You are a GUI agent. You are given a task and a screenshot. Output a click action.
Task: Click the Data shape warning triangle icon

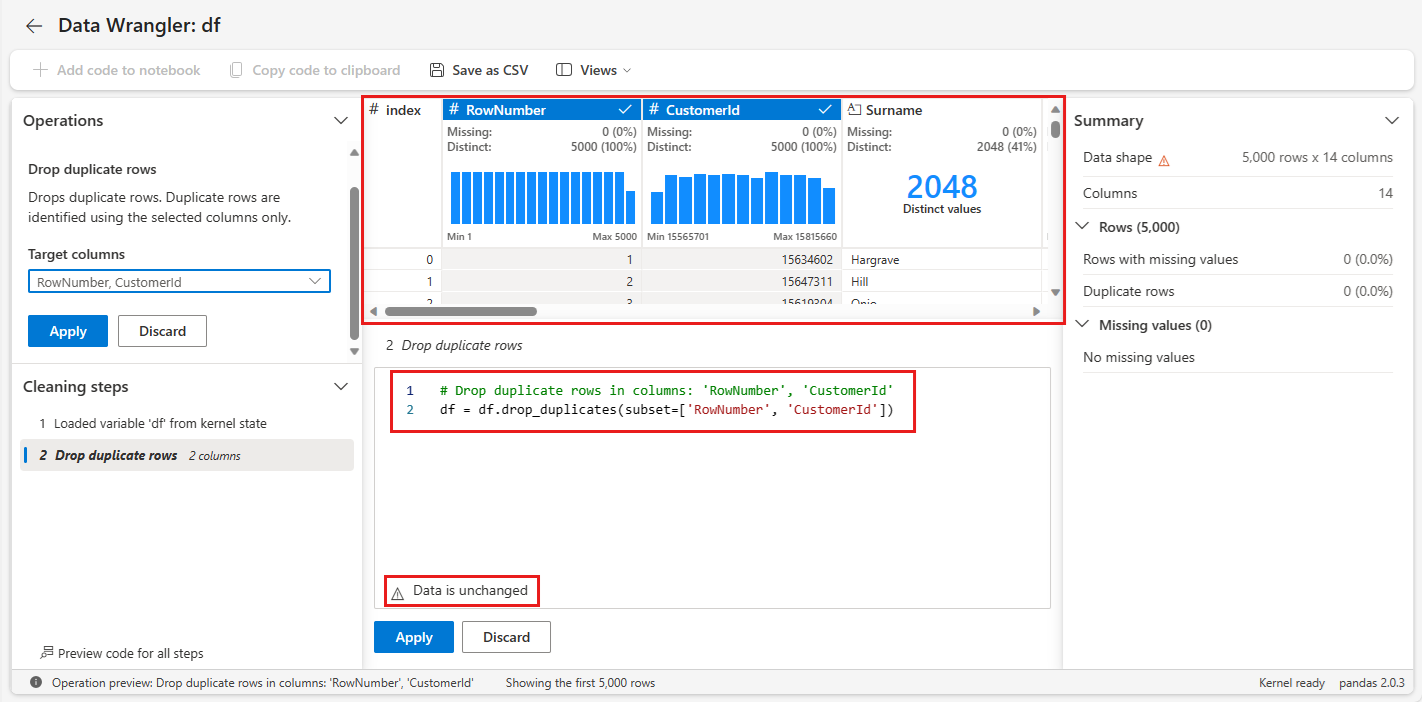1164,159
